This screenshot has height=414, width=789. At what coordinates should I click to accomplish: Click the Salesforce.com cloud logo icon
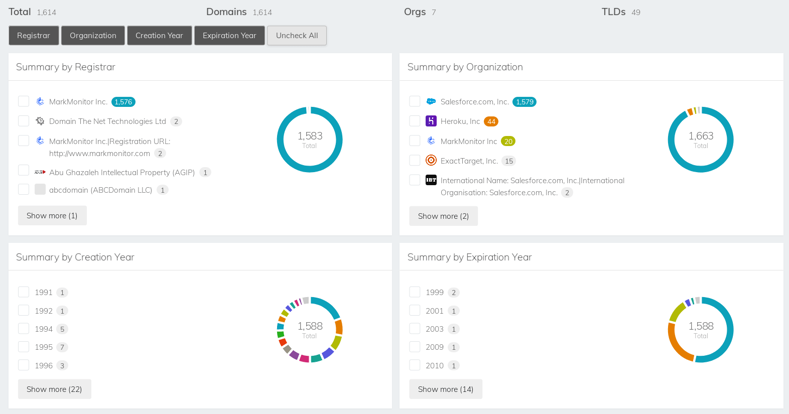pos(431,102)
